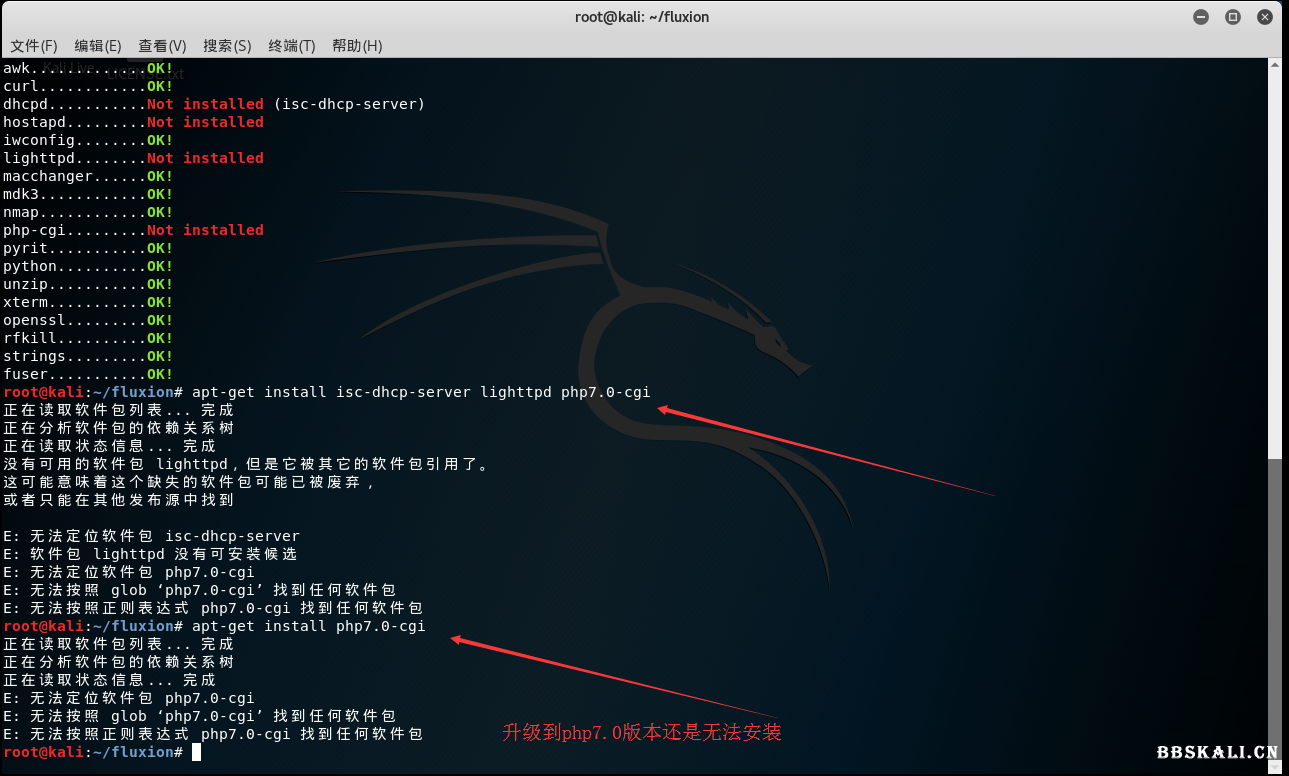Click the restore window icon in titlebar
Screen dimensions: 1289x776
pyautogui.click(x=1232, y=16)
